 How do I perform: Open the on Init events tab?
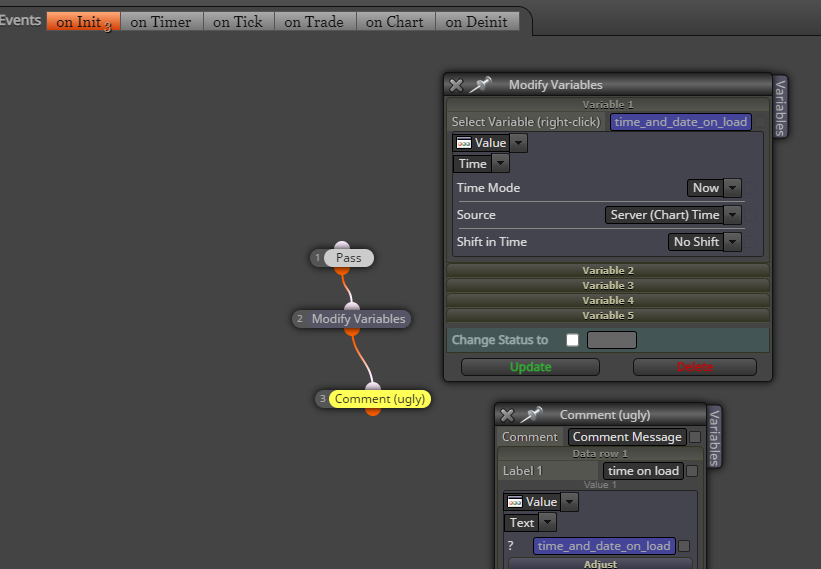click(83, 22)
